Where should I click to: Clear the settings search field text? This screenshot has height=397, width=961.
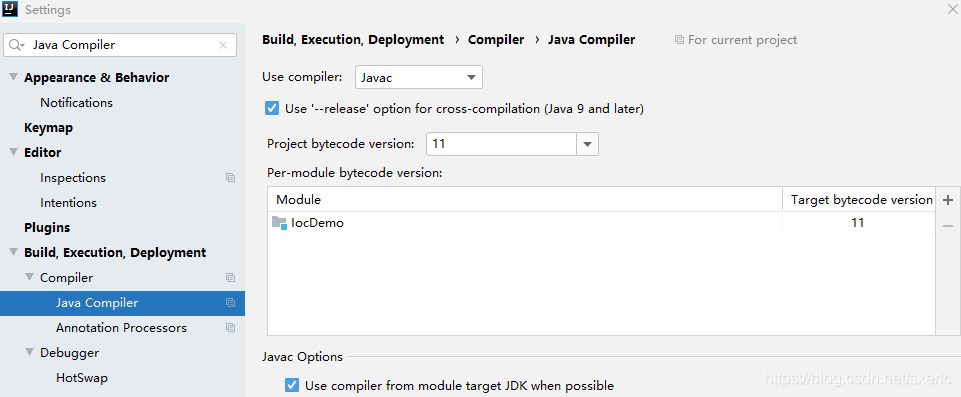click(223, 45)
